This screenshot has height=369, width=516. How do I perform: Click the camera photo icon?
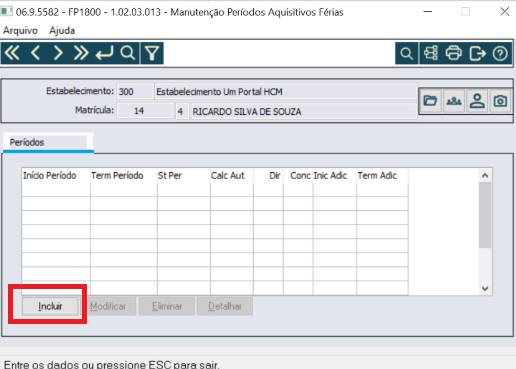[x=500, y=101]
